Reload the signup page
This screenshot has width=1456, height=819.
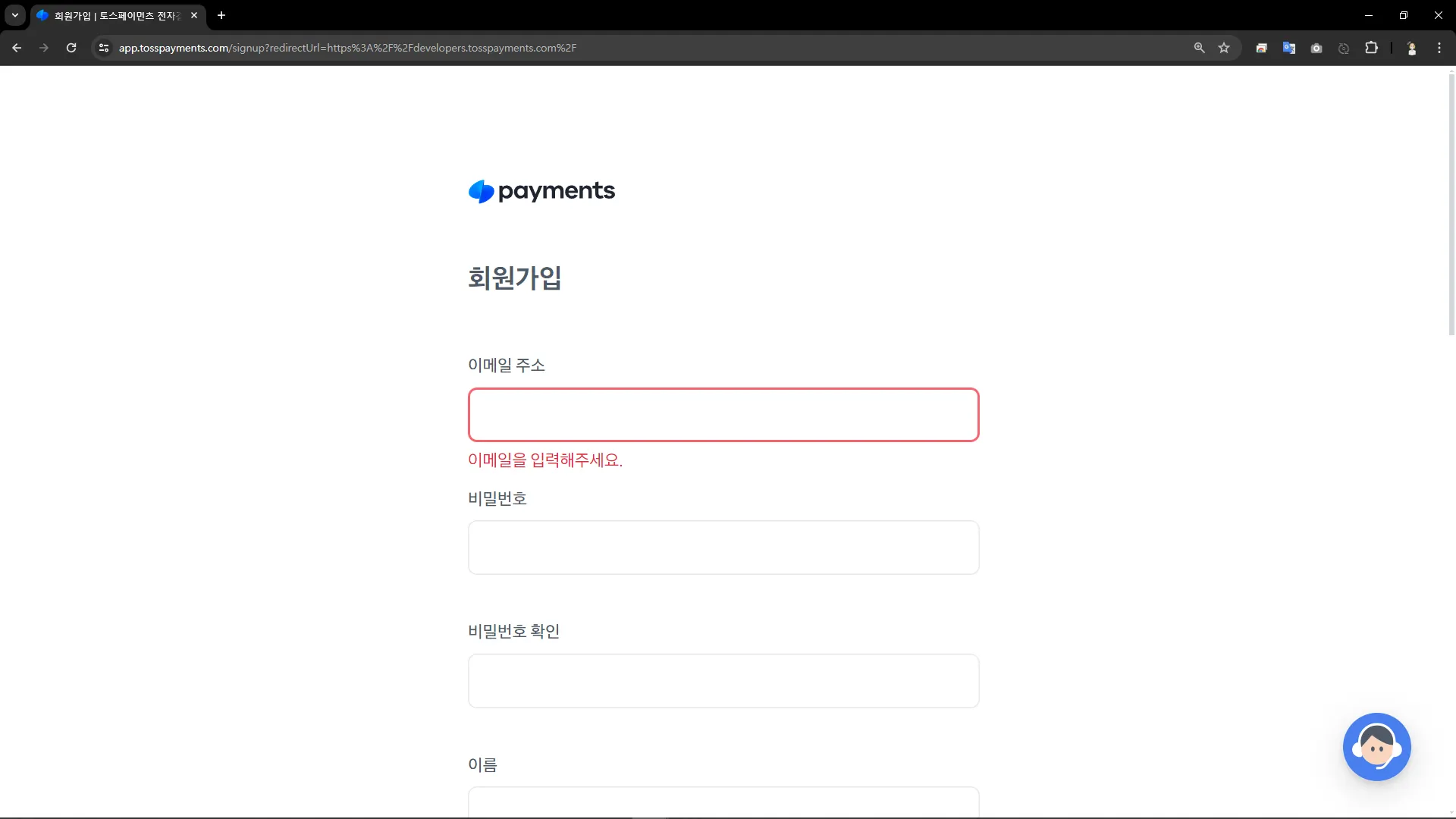(71, 48)
